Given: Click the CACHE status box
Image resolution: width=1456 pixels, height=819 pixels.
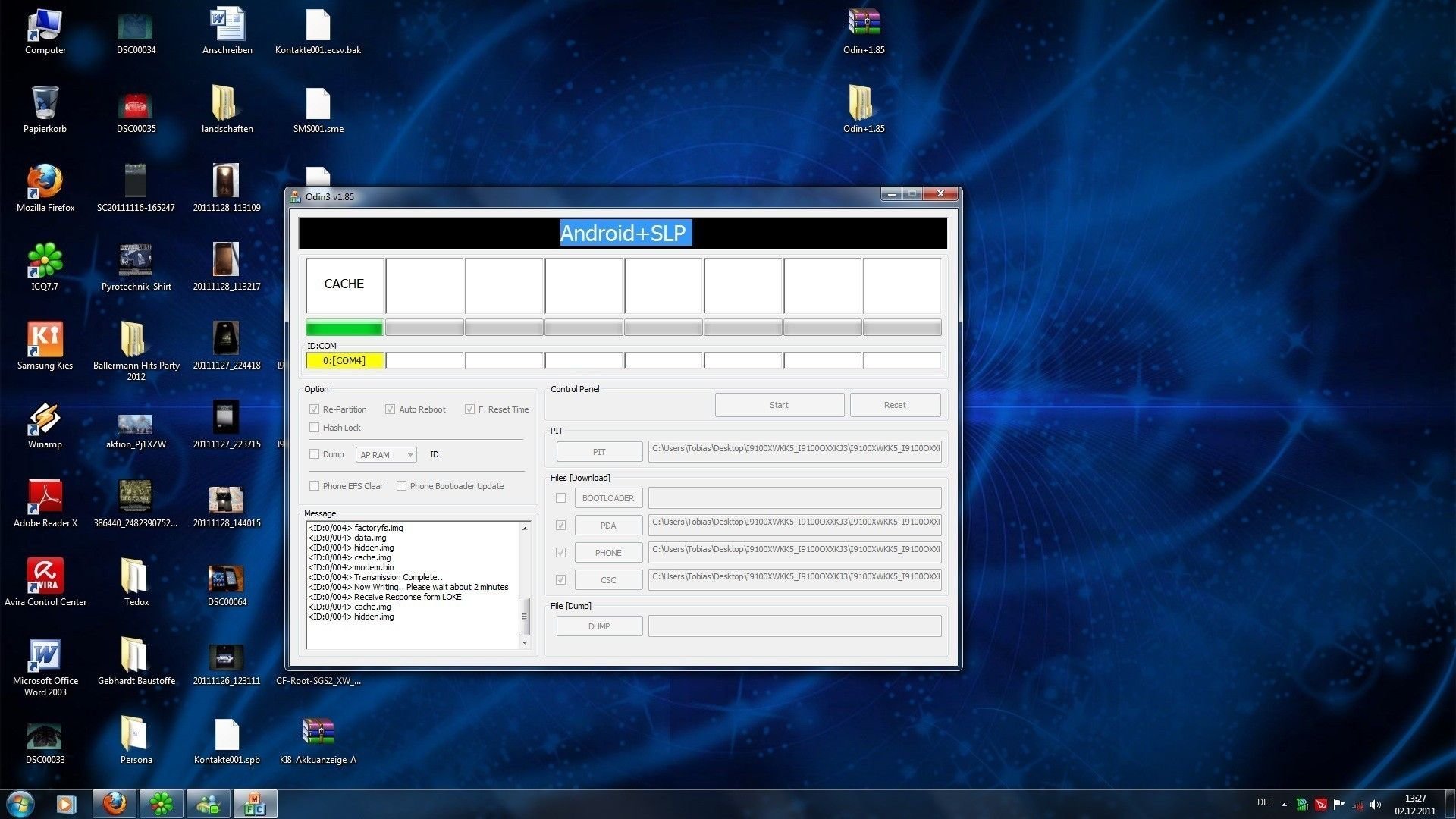Looking at the screenshot, I should tap(344, 285).
